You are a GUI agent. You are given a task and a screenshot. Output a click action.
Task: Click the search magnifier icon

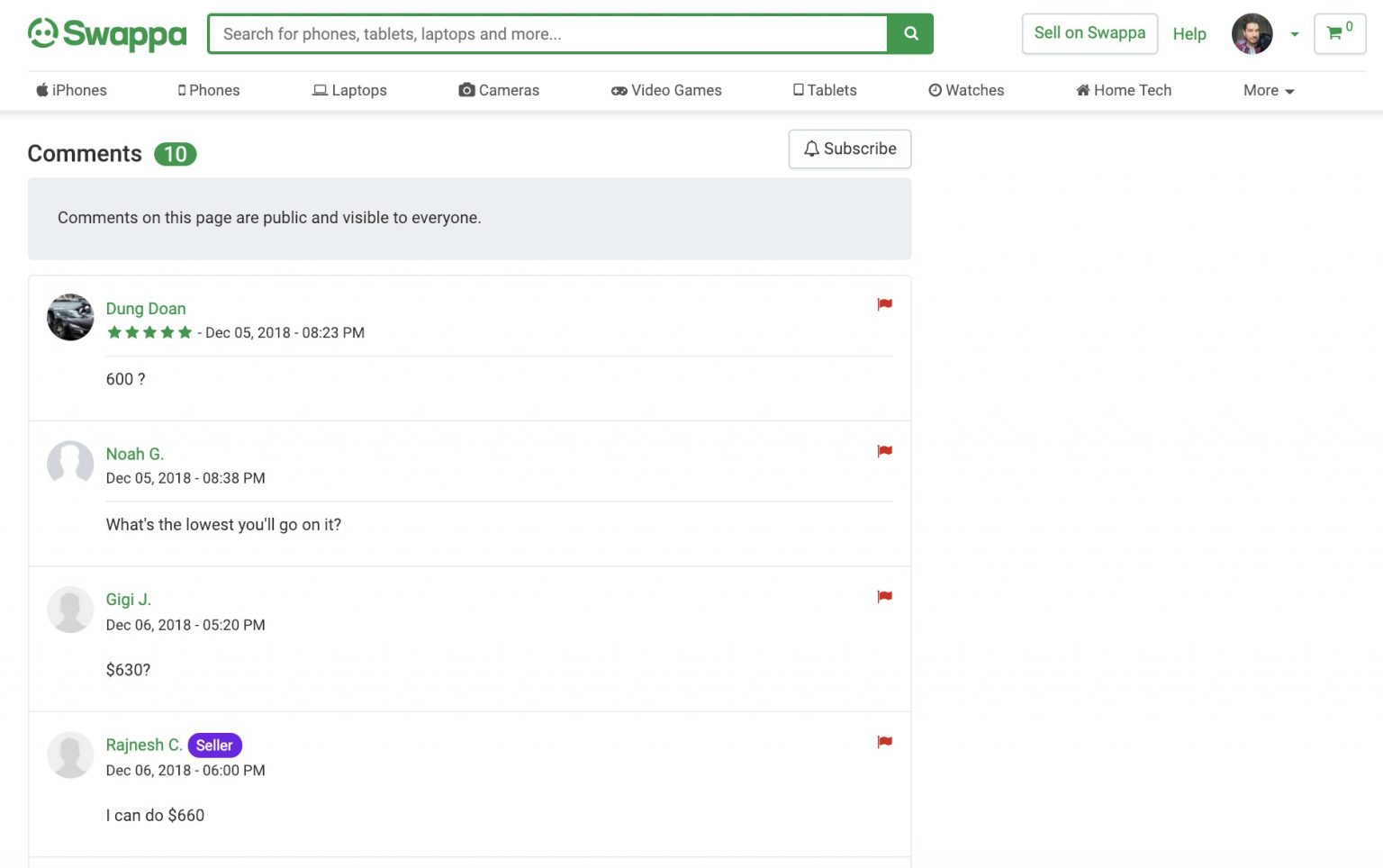click(x=909, y=33)
